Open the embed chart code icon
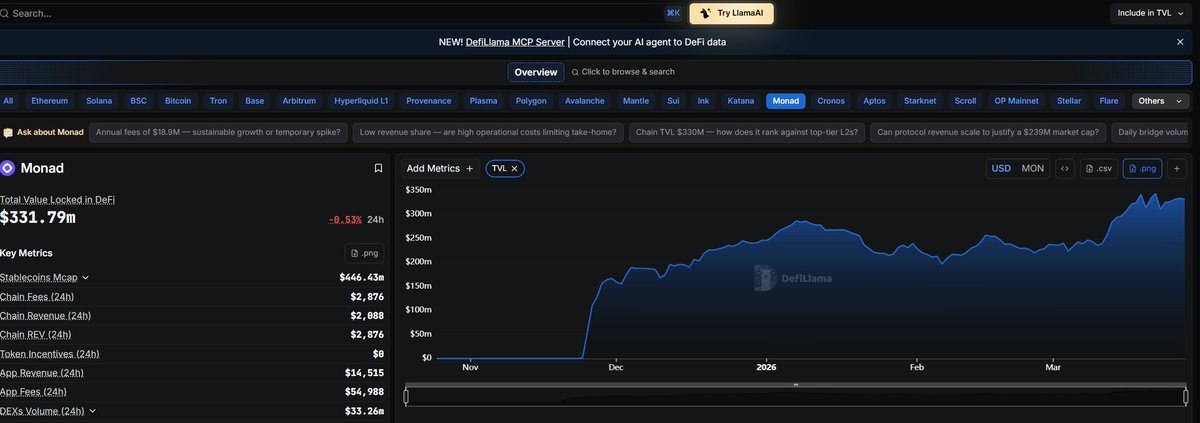 (x=1065, y=168)
